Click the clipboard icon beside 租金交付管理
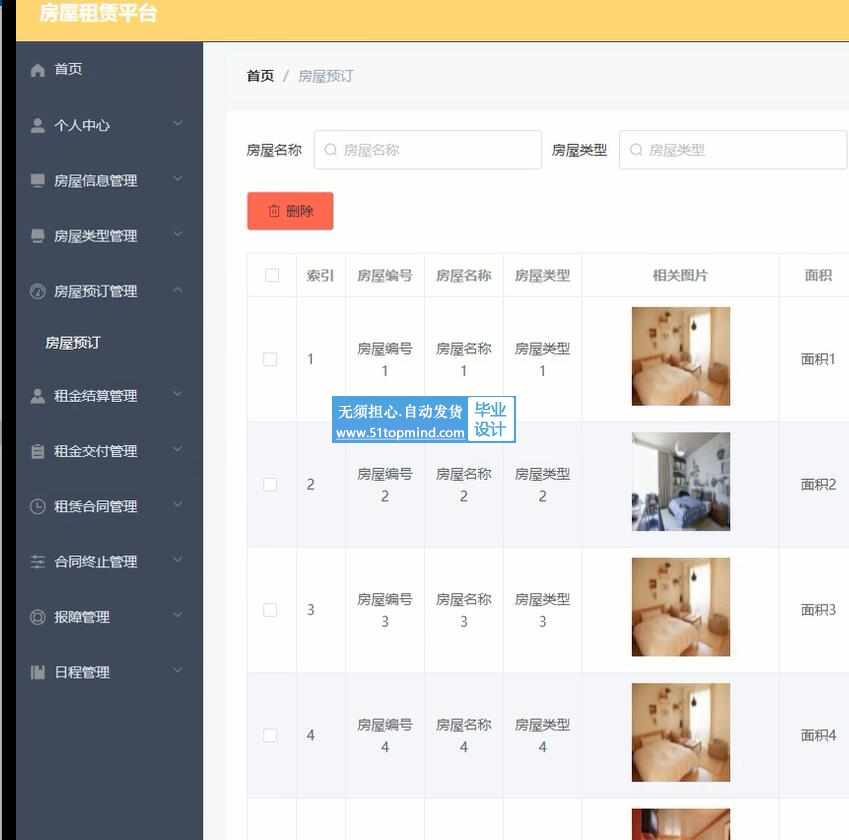849x840 pixels. click(x=37, y=451)
